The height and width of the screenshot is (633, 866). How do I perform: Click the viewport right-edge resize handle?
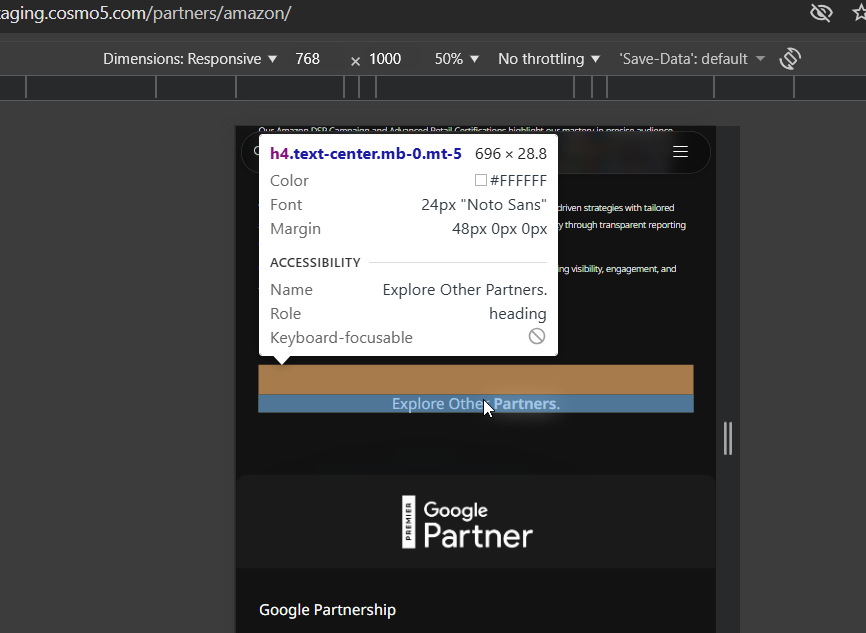pyautogui.click(x=728, y=439)
